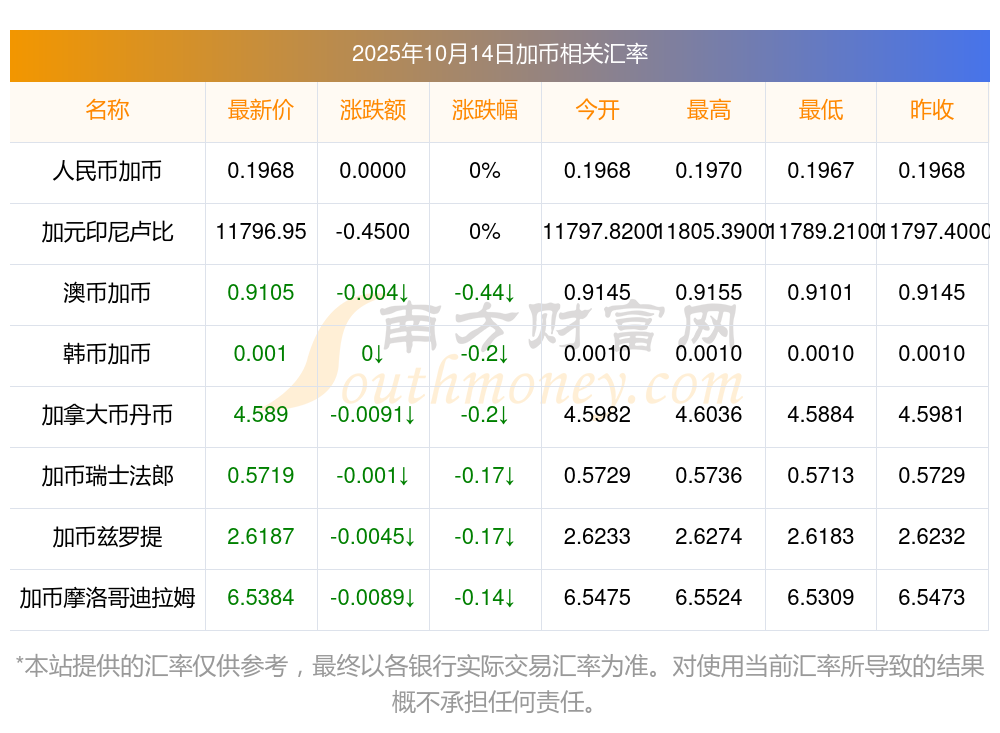Click change amount -0.0045↓

pos(372,537)
